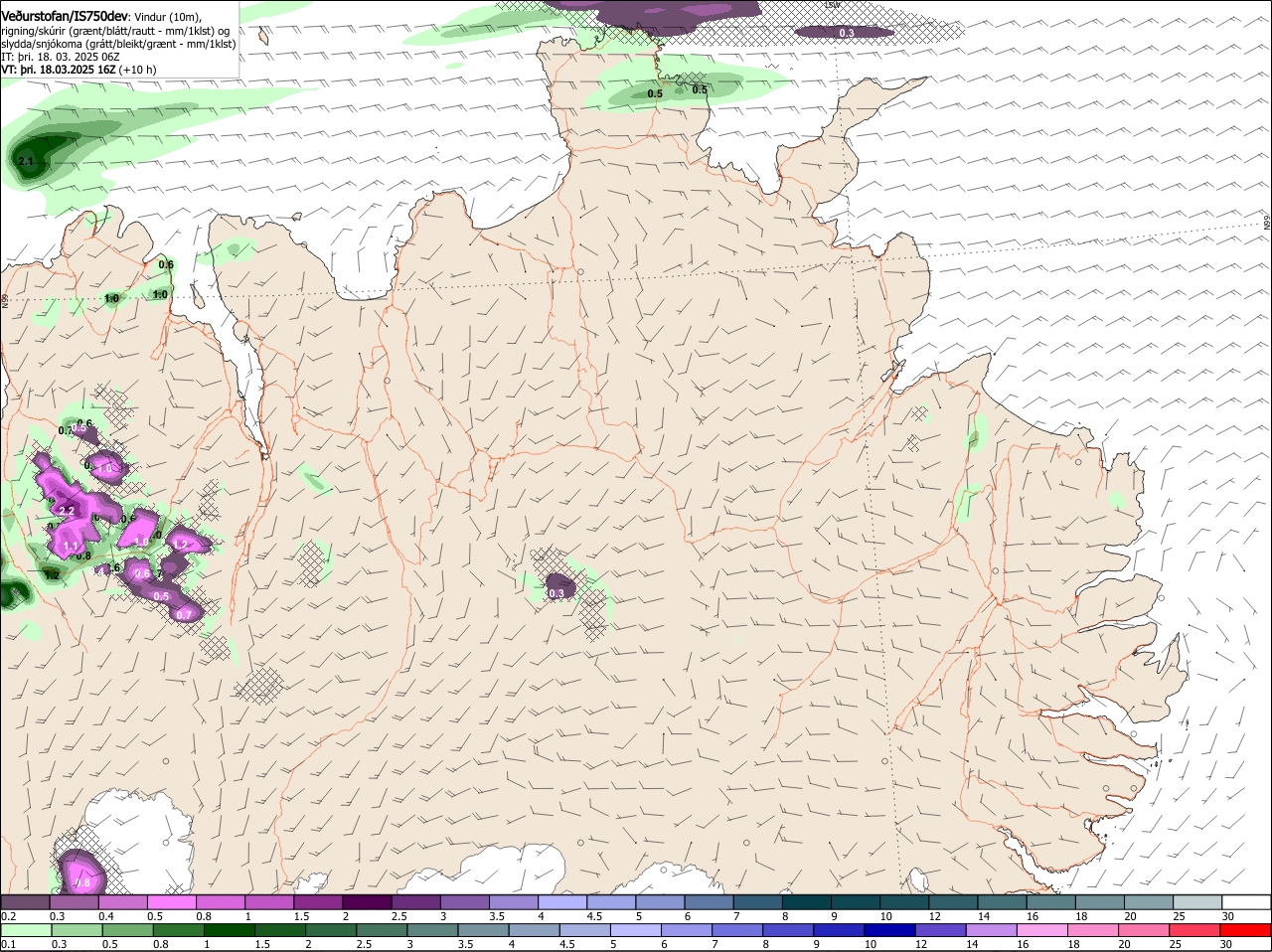Click the 4–4.5 lavender swatch in the upper legend row
This screenshot has width=1272, height=952.
tap(563, 901)
